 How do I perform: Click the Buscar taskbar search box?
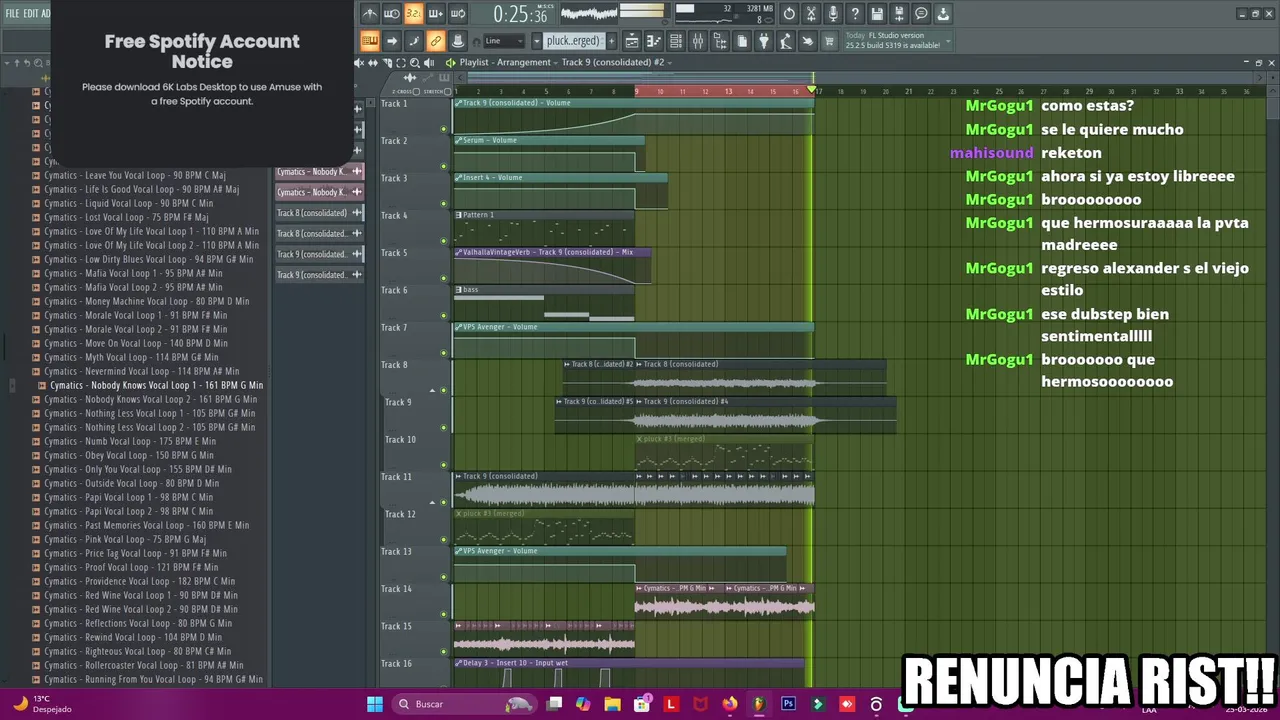(465, 704)
